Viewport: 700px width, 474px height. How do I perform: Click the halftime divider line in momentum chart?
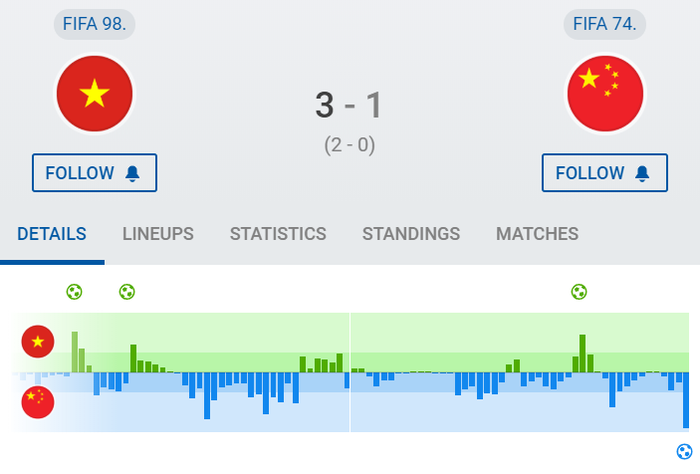[x=350, y=372]
